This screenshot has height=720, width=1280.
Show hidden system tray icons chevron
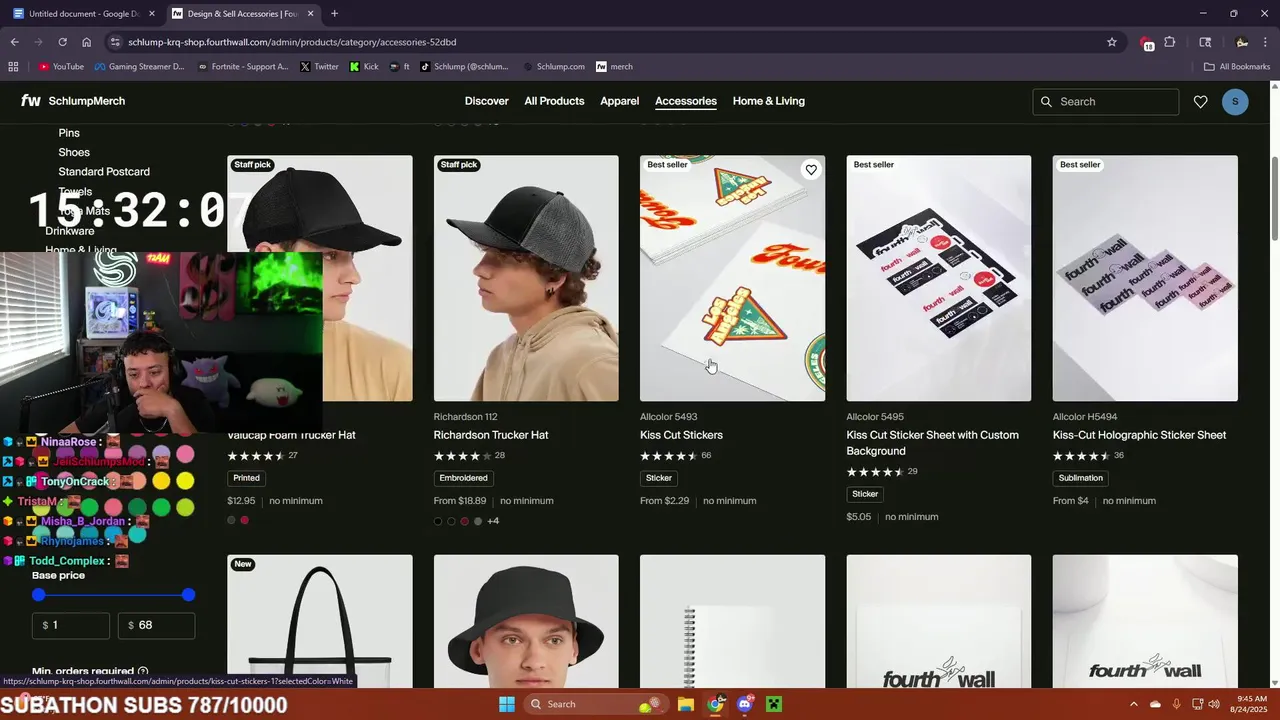[x=1134, y=704]
